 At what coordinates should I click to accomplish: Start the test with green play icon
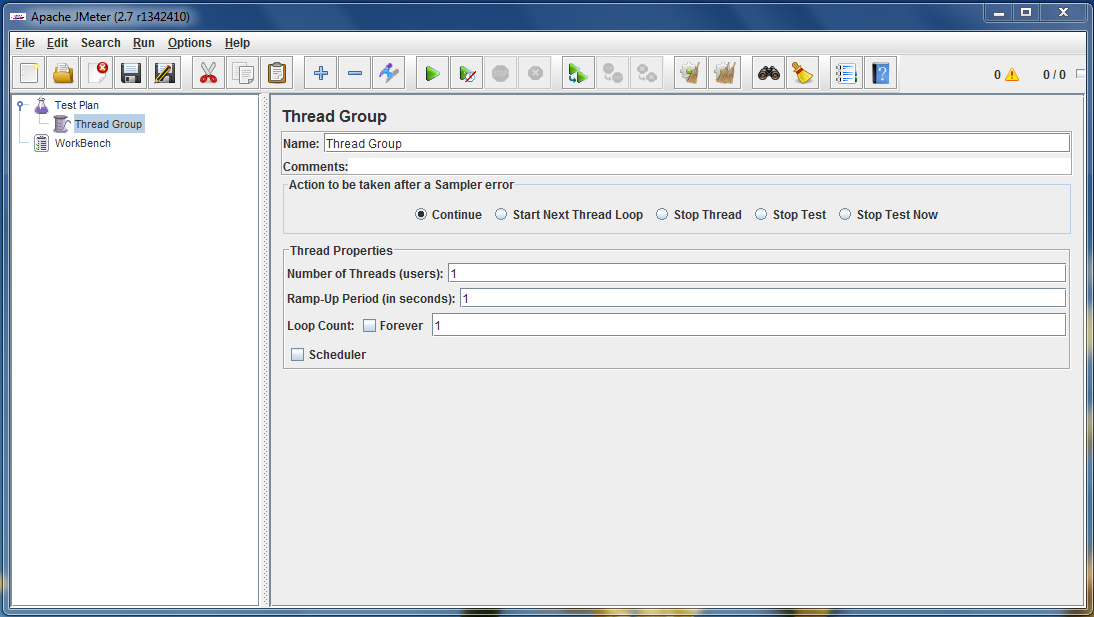pyautogui.click(x=433, y=73)
